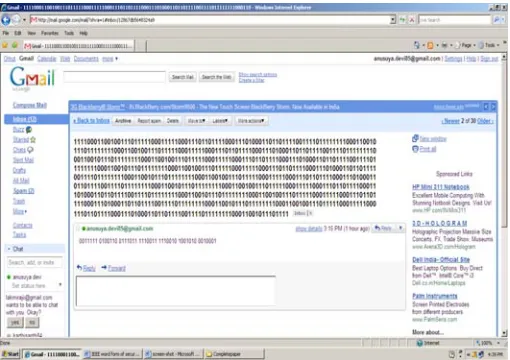Open the Move to dropdown
This screenshot has height=360, width=510.
pos(196,121)
